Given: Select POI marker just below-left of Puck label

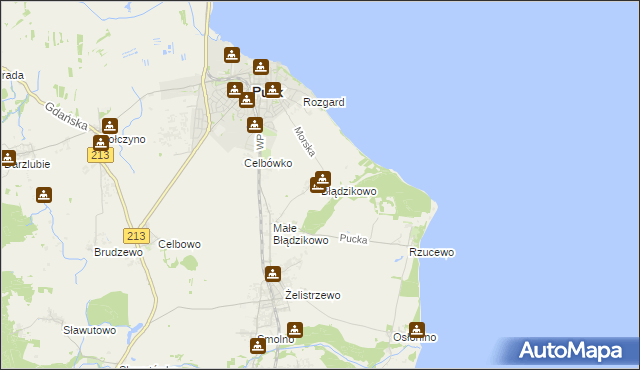Looking at the screenshot, I should pyautogui.click(x=247, y=100).
